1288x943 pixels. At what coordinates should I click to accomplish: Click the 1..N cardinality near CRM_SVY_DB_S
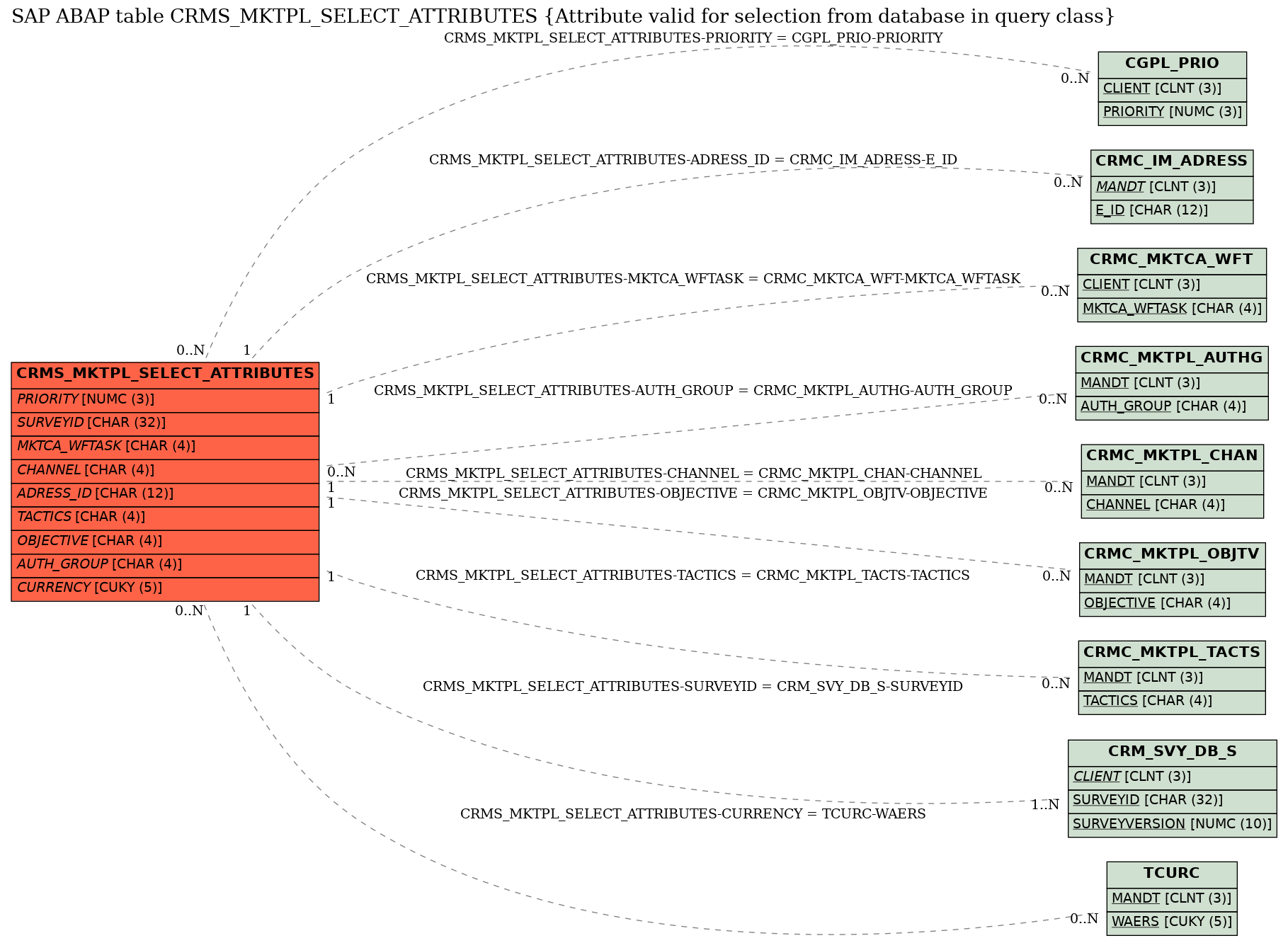click(x=1045, y=805)
